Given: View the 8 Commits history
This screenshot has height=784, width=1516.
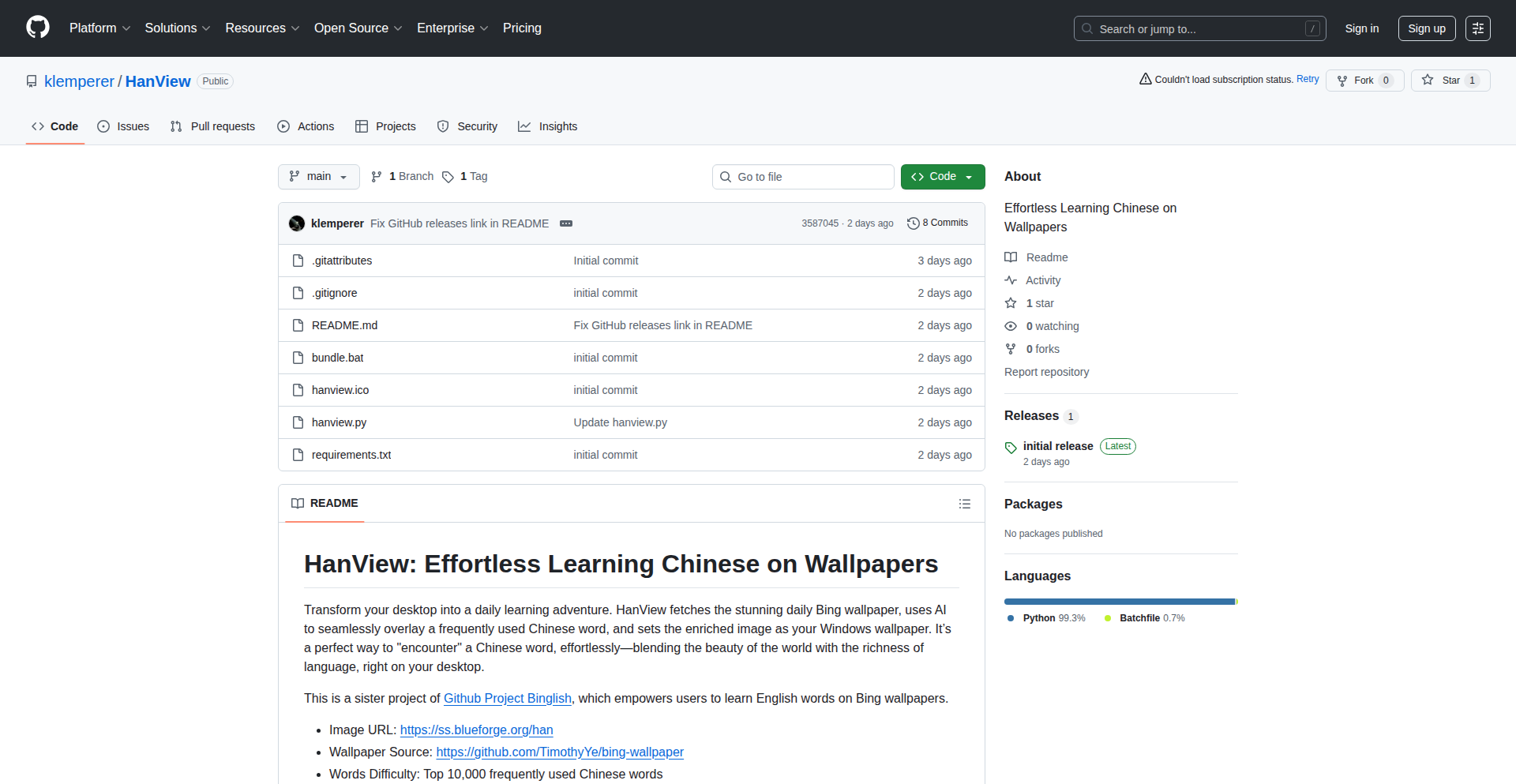Looking at the screenshot, I should 938,223.
